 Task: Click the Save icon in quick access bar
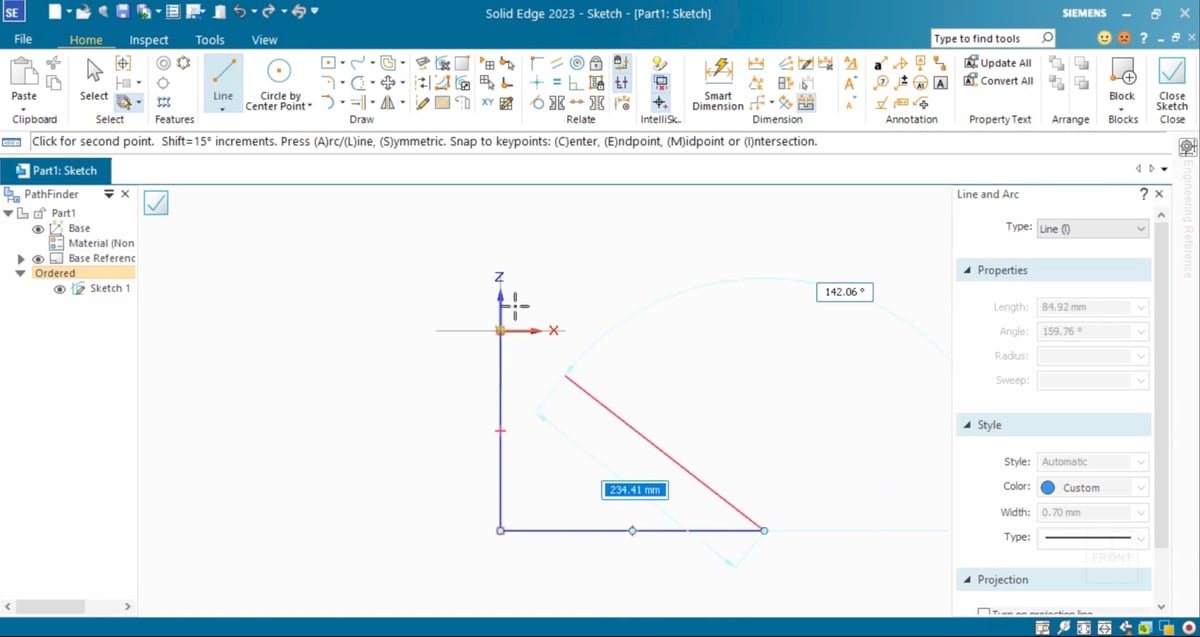pyautogui.click(x=122, y=12)
